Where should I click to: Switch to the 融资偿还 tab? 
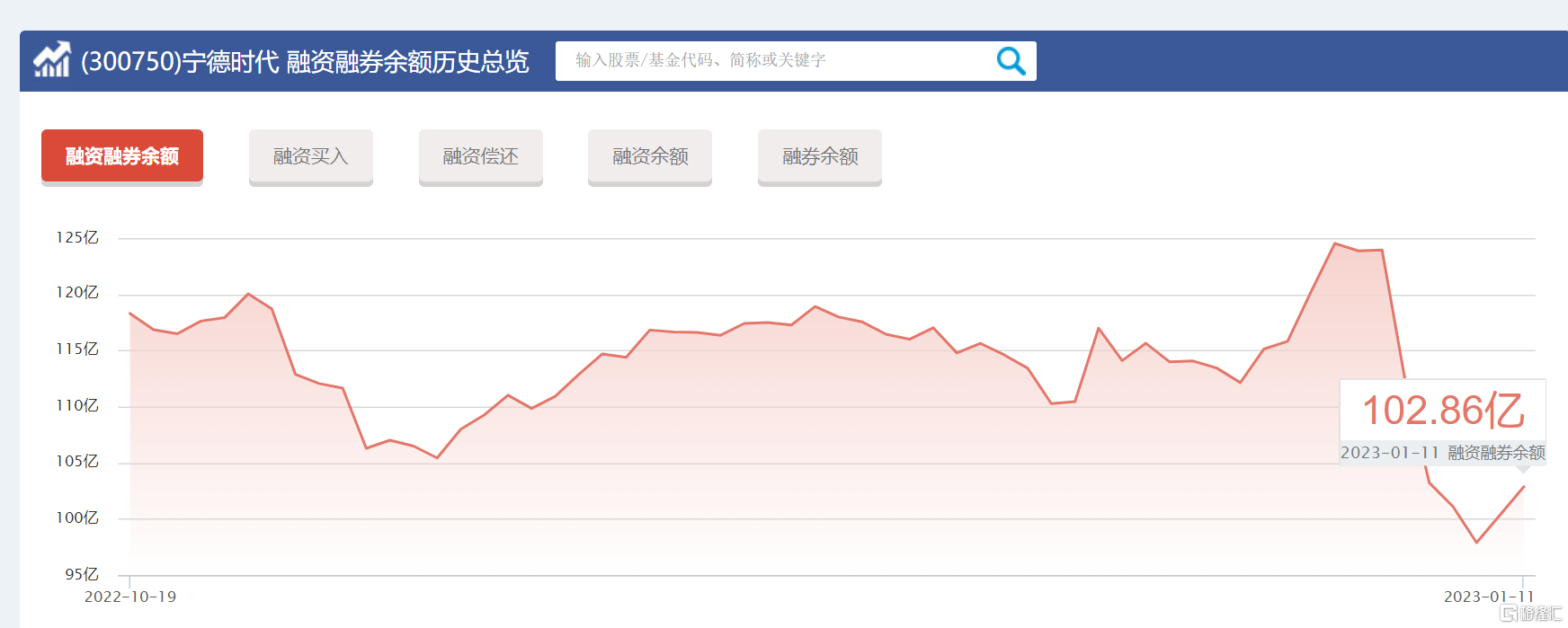click(481, 156)
